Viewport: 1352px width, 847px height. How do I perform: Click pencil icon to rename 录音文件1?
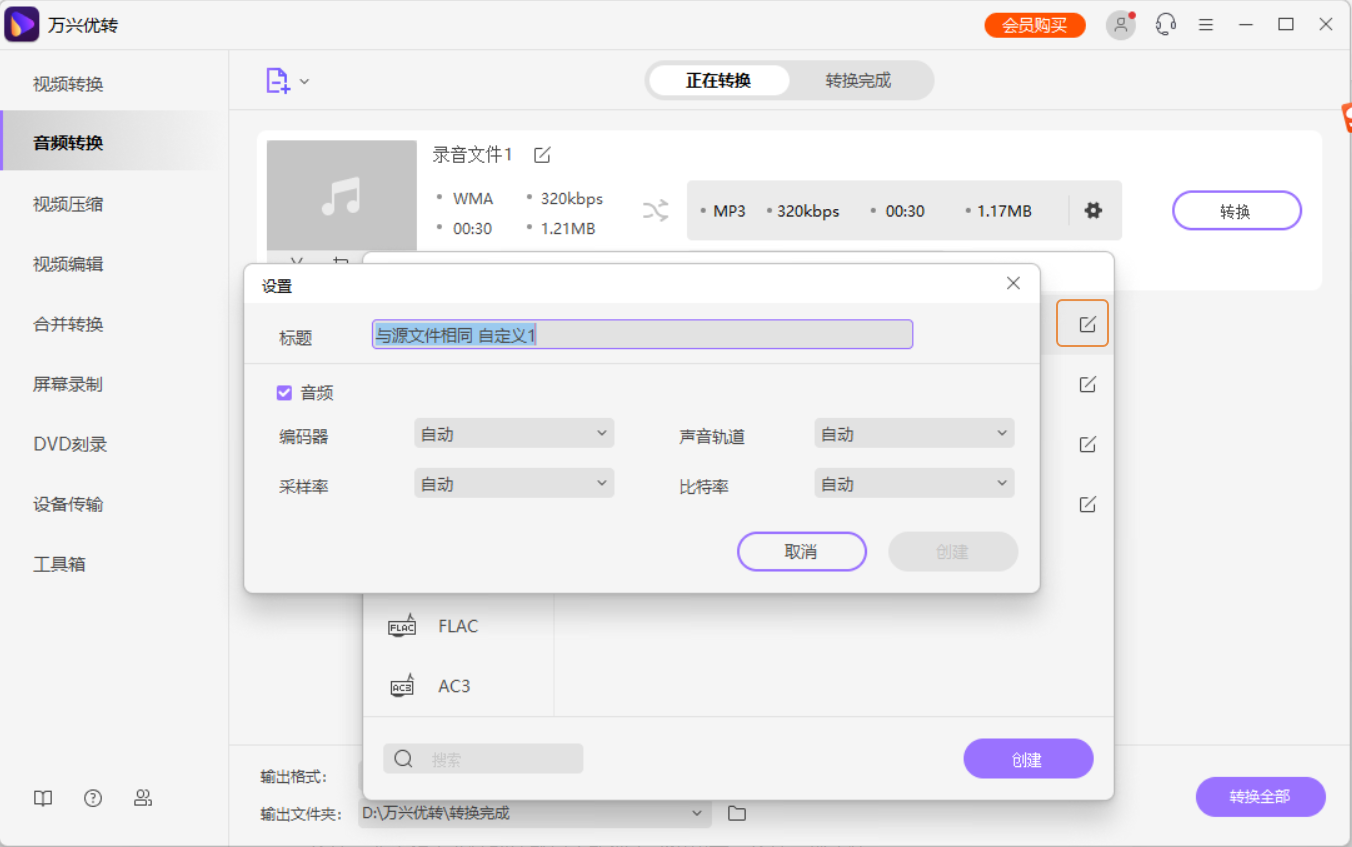click(x=542, y=155)
